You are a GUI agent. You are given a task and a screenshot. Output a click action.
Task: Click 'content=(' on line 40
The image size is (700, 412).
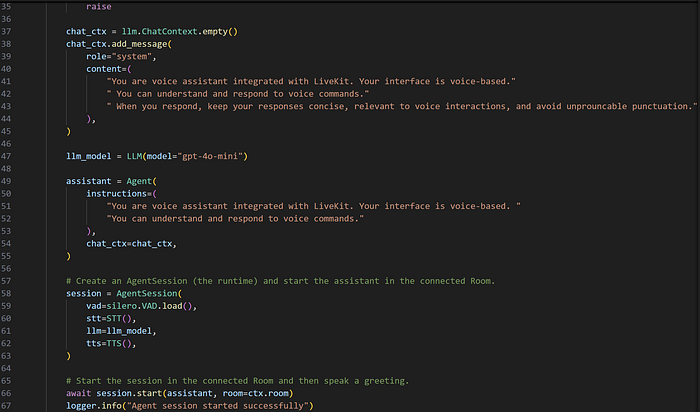tap(109, 69)
